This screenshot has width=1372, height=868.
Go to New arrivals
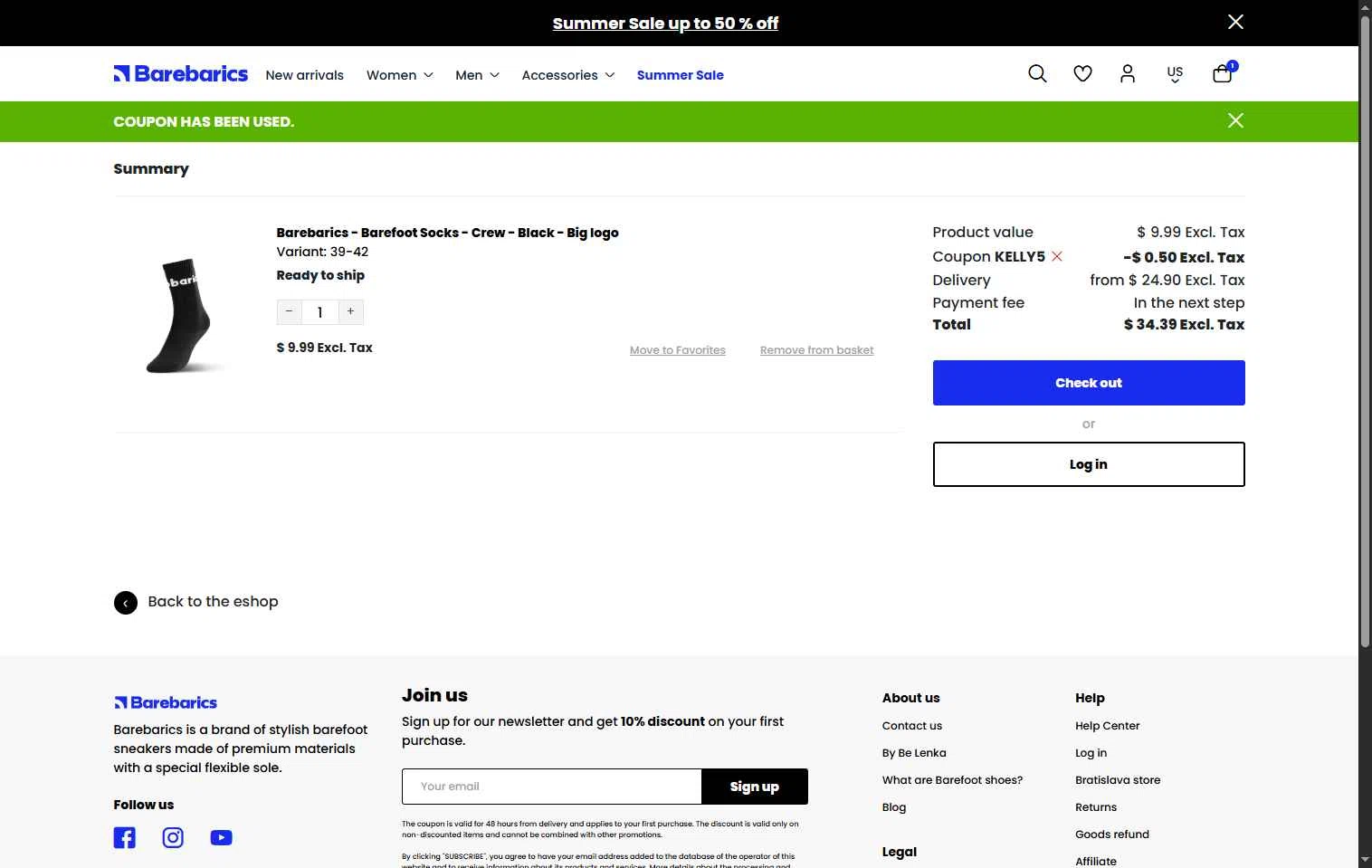[305, 75]
